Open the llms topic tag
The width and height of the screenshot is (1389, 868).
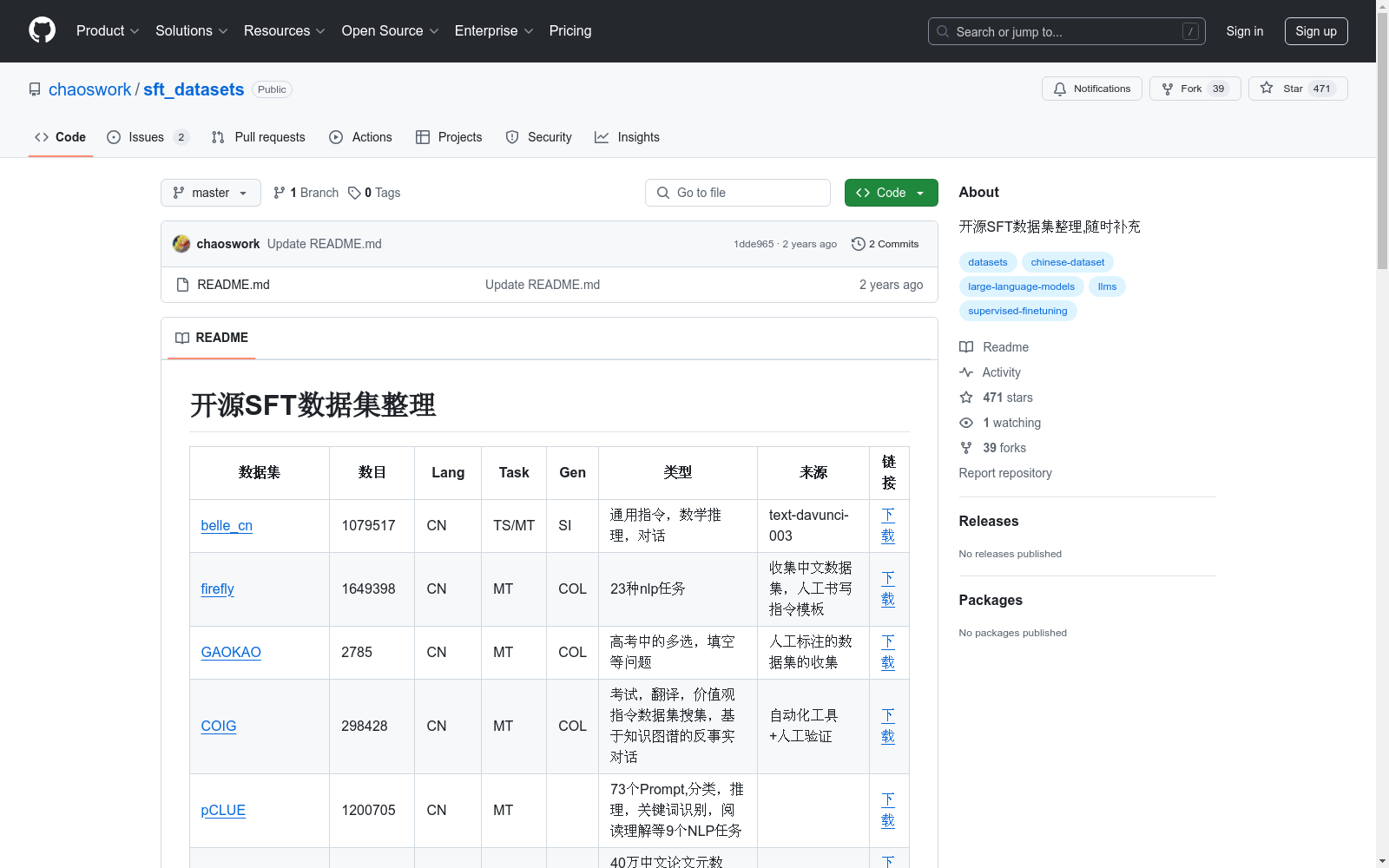pos(1108,286)
